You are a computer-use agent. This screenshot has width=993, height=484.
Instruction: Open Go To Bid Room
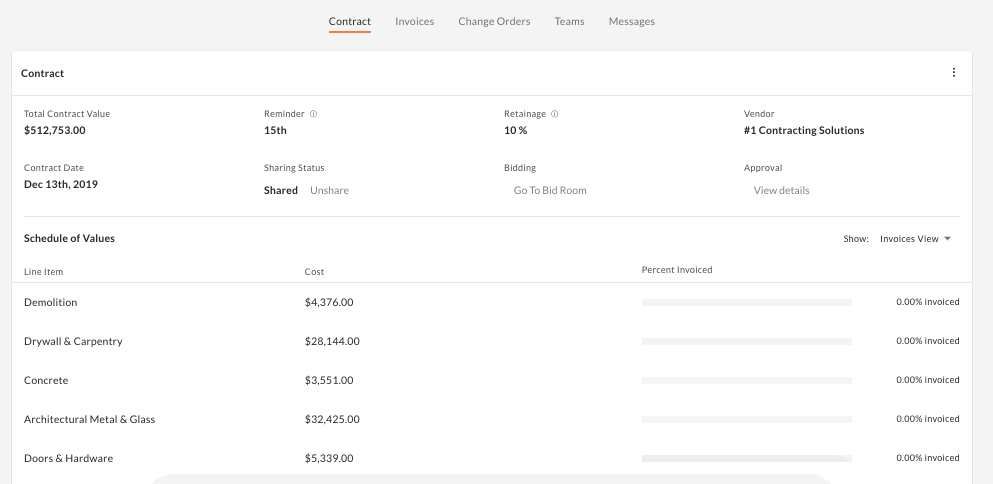[550, 190]
